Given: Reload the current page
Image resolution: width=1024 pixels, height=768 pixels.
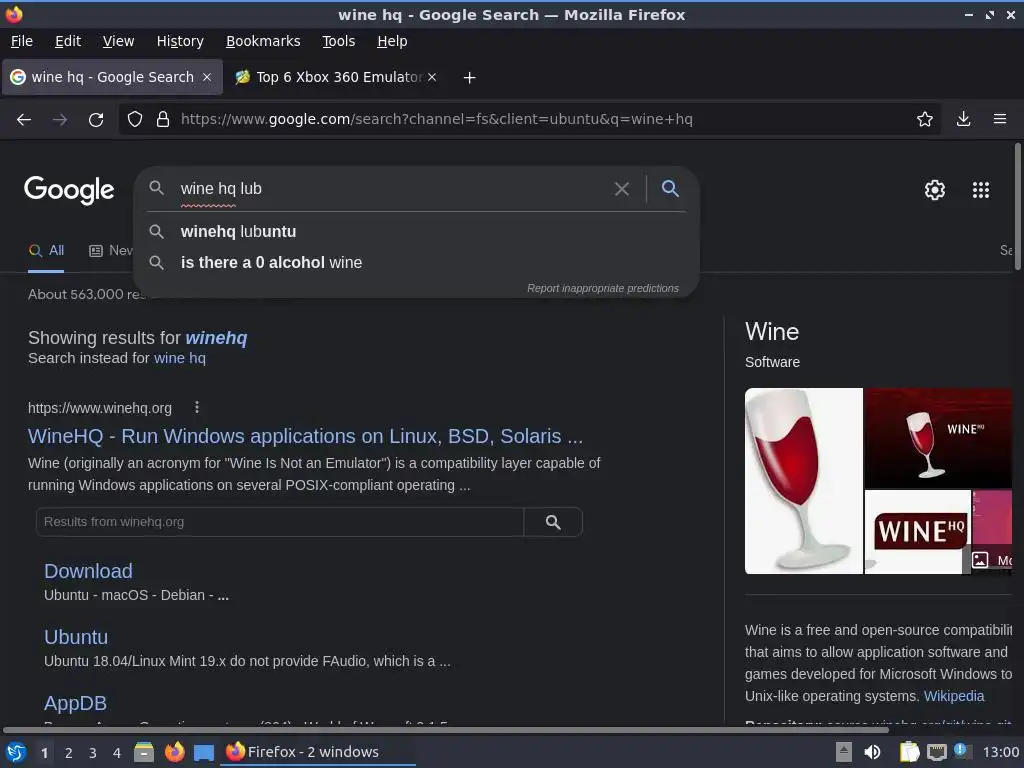Looking at the screenshot, I should tap(96, 120).
